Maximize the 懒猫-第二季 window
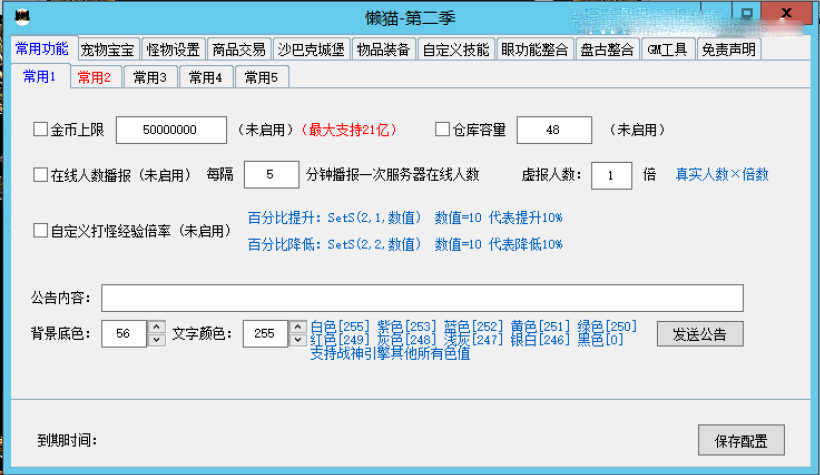The height and width of the screenshot is (475, 820). click(x=745, y=13)
